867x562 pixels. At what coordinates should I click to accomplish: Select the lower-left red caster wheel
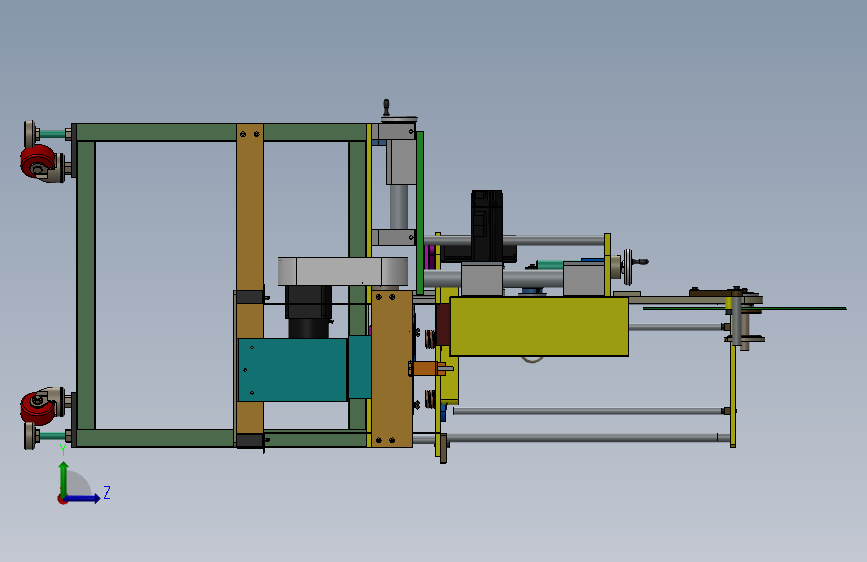pos(38,408)
